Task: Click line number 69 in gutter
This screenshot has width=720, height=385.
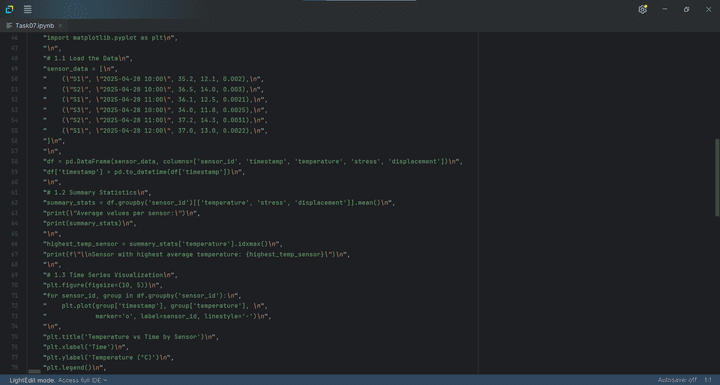Action: coord(14,275)
